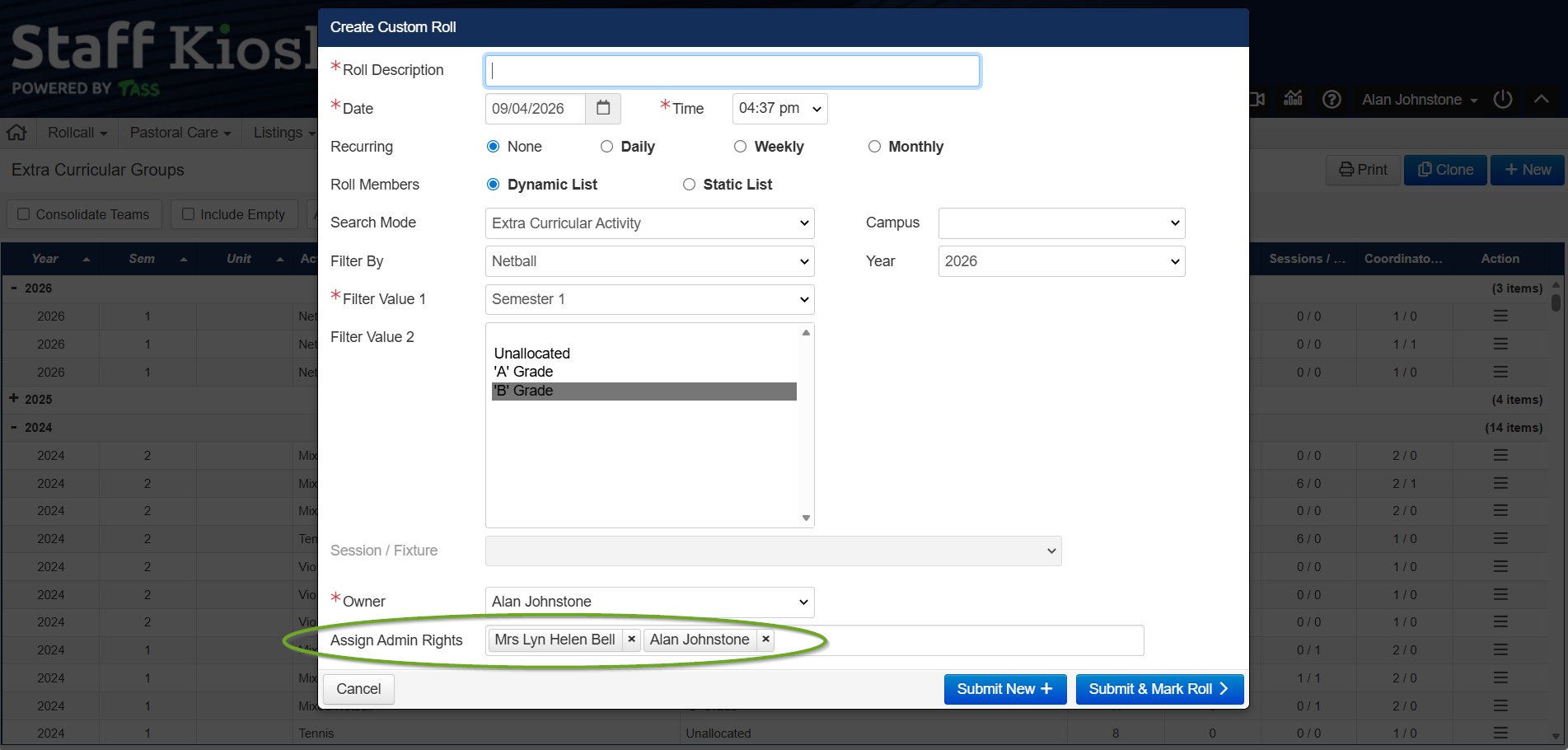Click the Roll Description text field
Screen dimensions: 1568x750
coord(732,71)
